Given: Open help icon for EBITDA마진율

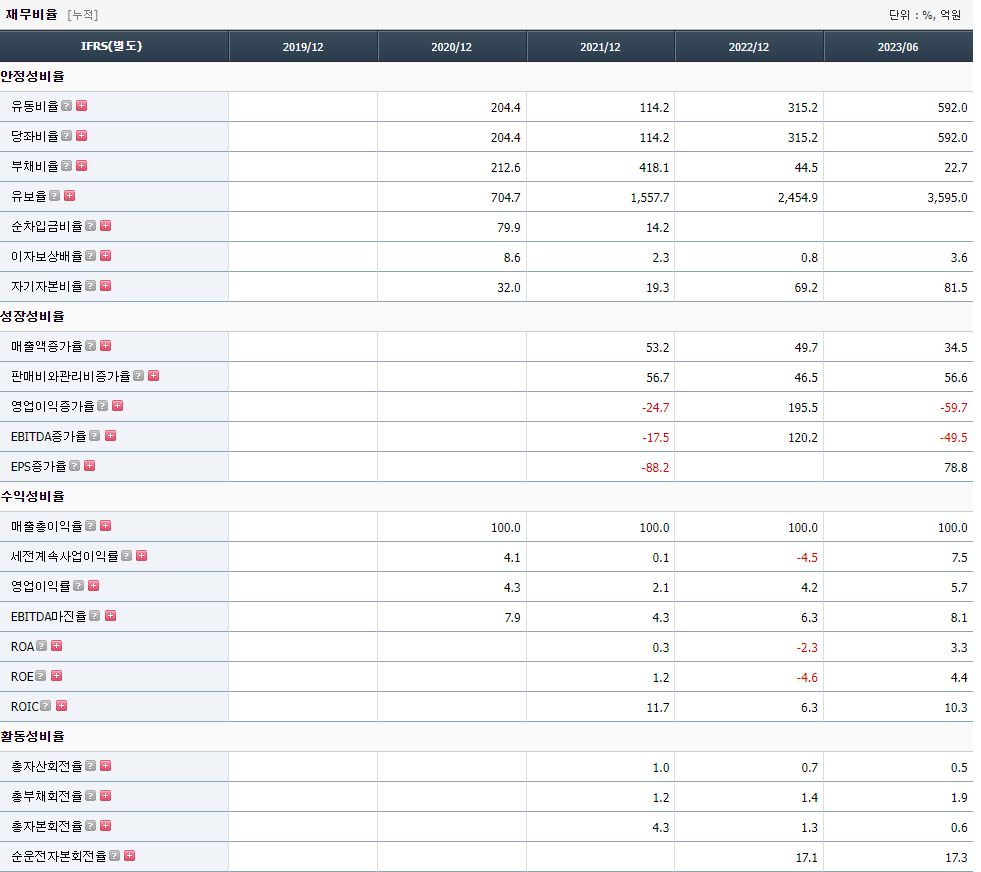Looking at the screenshot, I should [94, 616].
